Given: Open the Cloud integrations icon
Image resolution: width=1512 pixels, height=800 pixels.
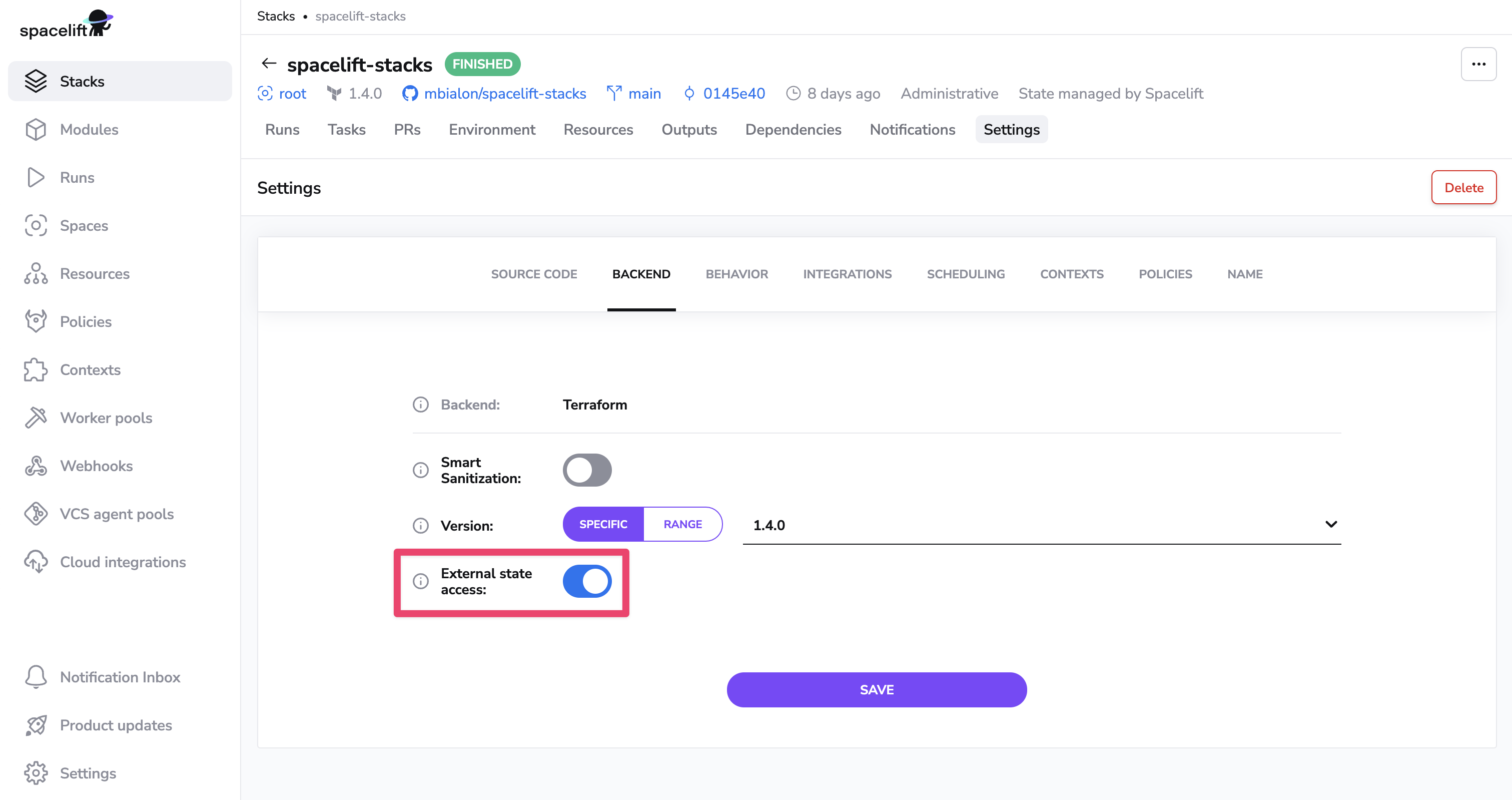Looking at the screenshot, I should click(35, 562).
